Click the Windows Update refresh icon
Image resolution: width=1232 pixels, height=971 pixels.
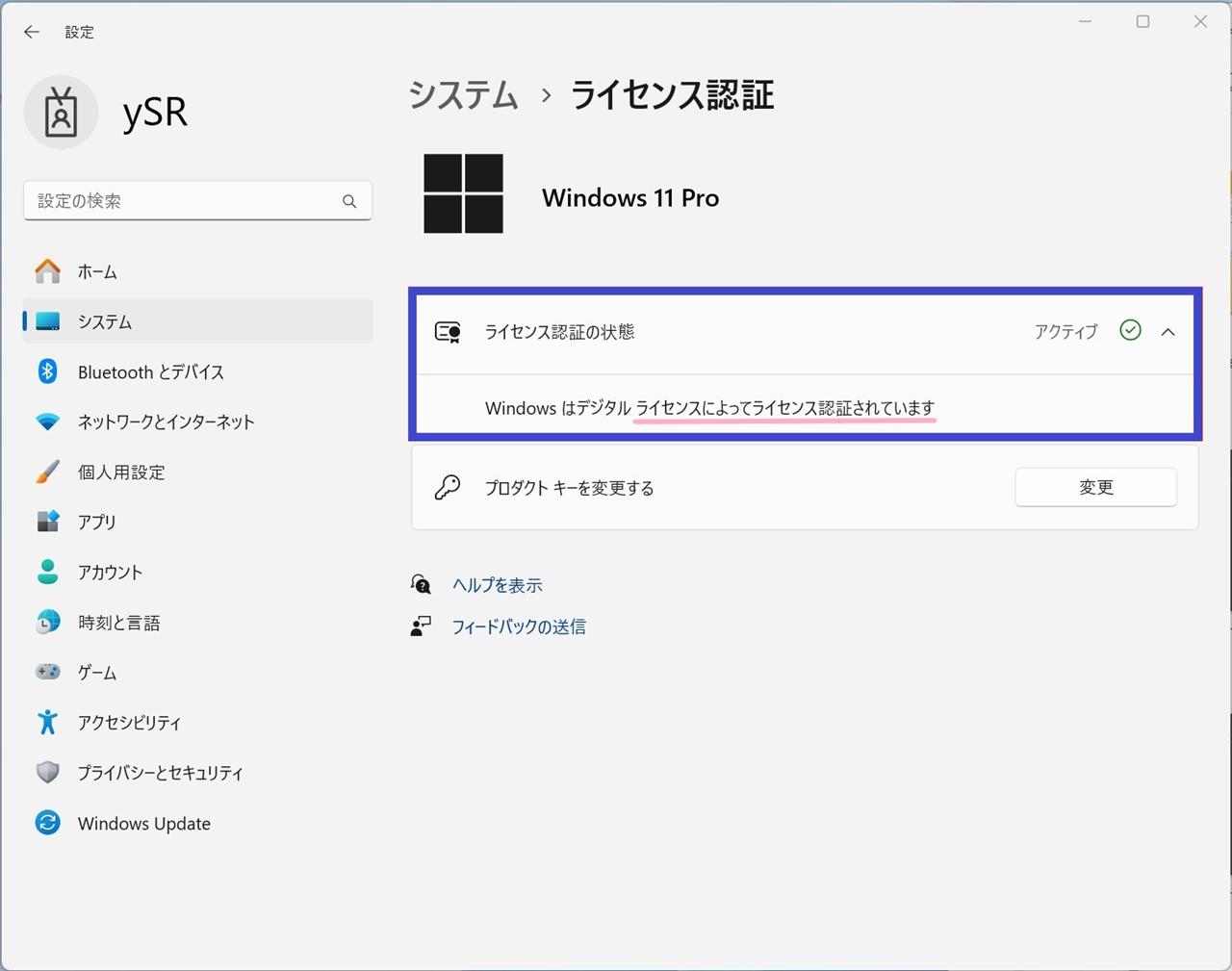click(x=47, y=823)
